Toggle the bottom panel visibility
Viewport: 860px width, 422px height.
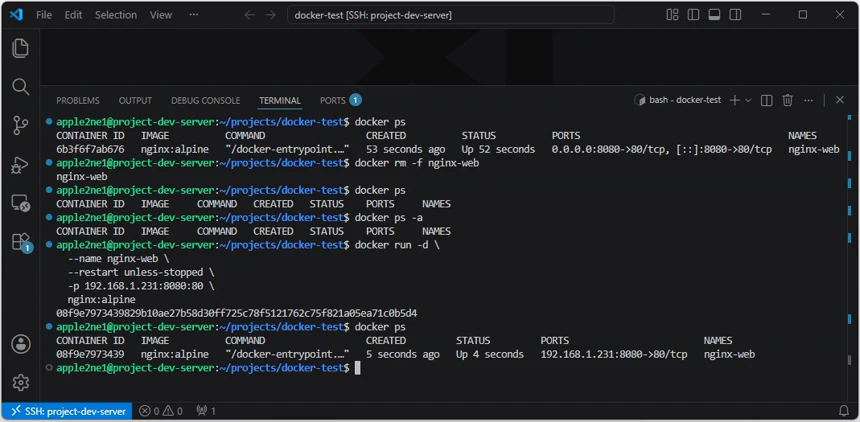click(x=714, y=15)
